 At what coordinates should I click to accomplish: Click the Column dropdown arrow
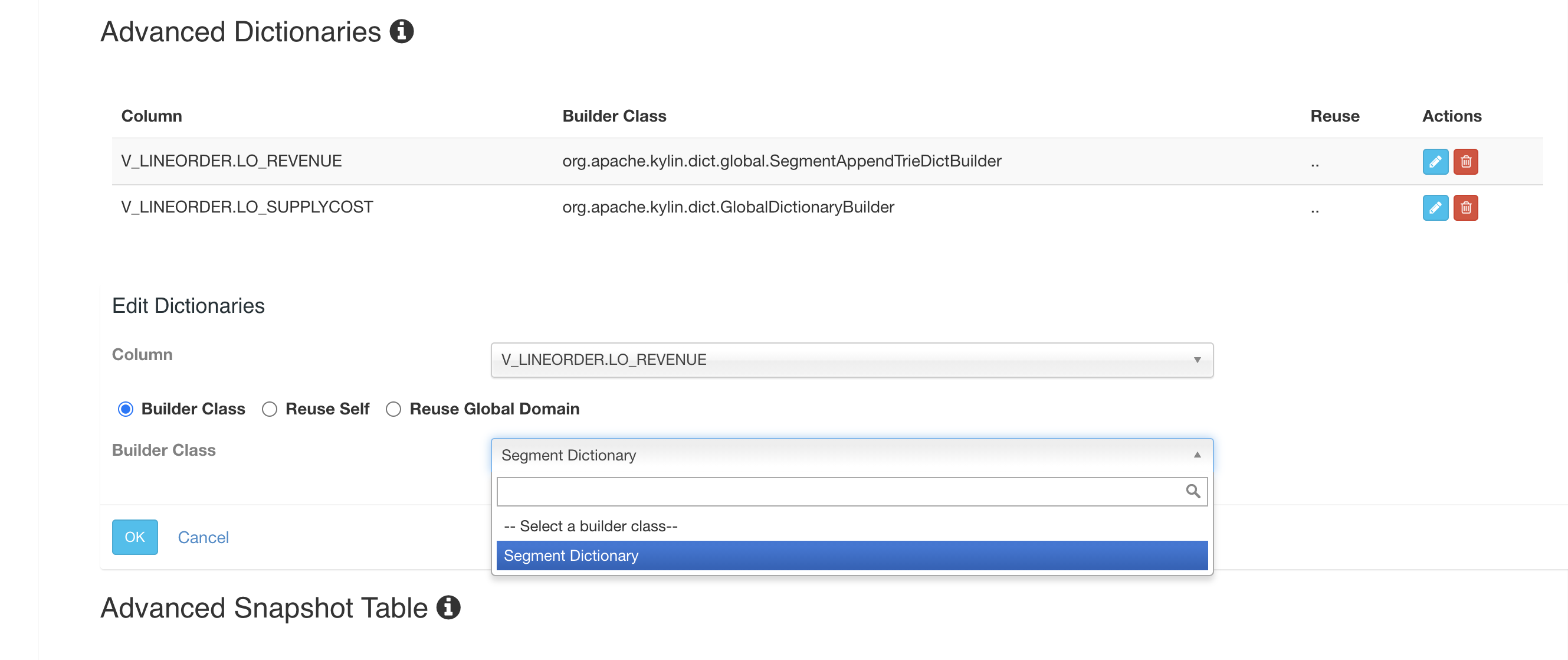point(1197,360)
